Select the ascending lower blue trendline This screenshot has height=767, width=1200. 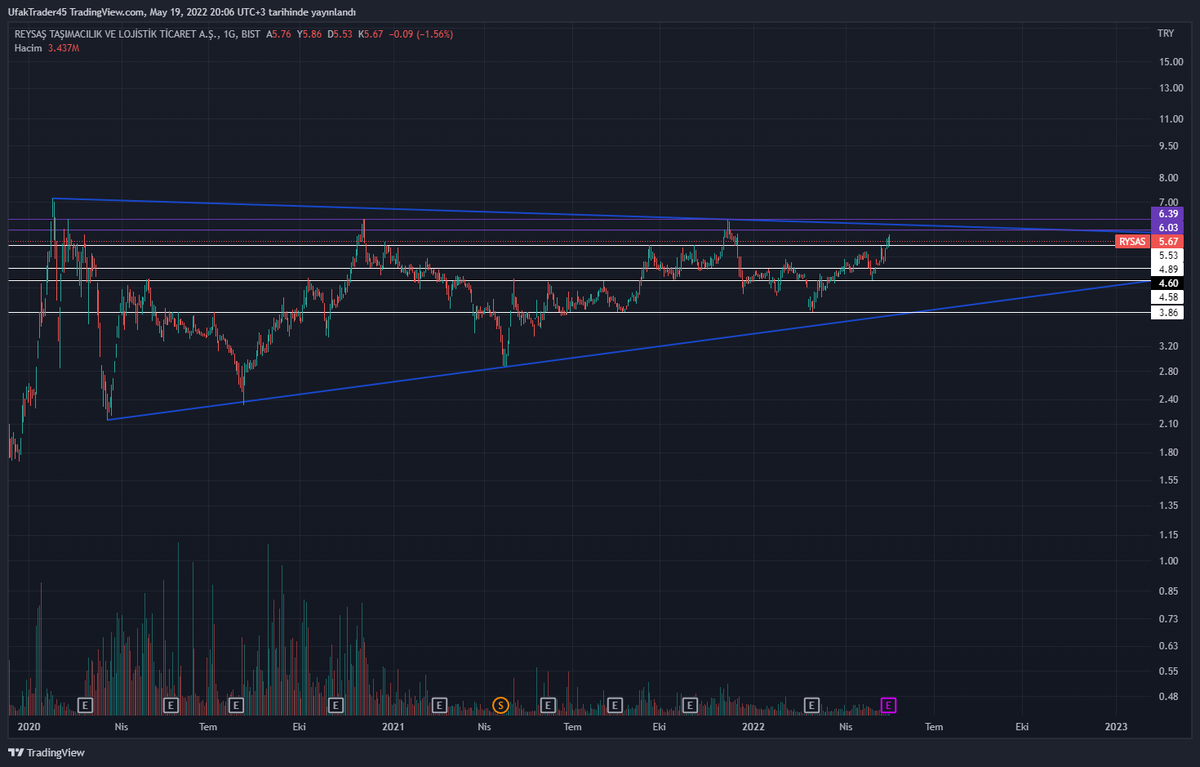(628, 351)
